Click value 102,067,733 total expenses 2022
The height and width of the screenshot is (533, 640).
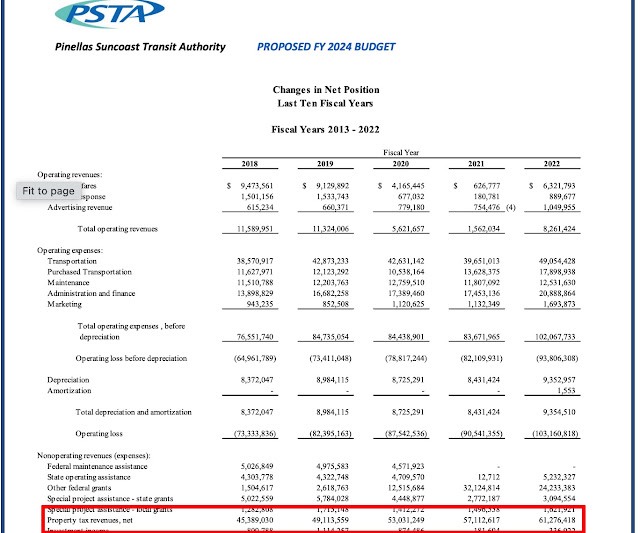pos(555,337)
